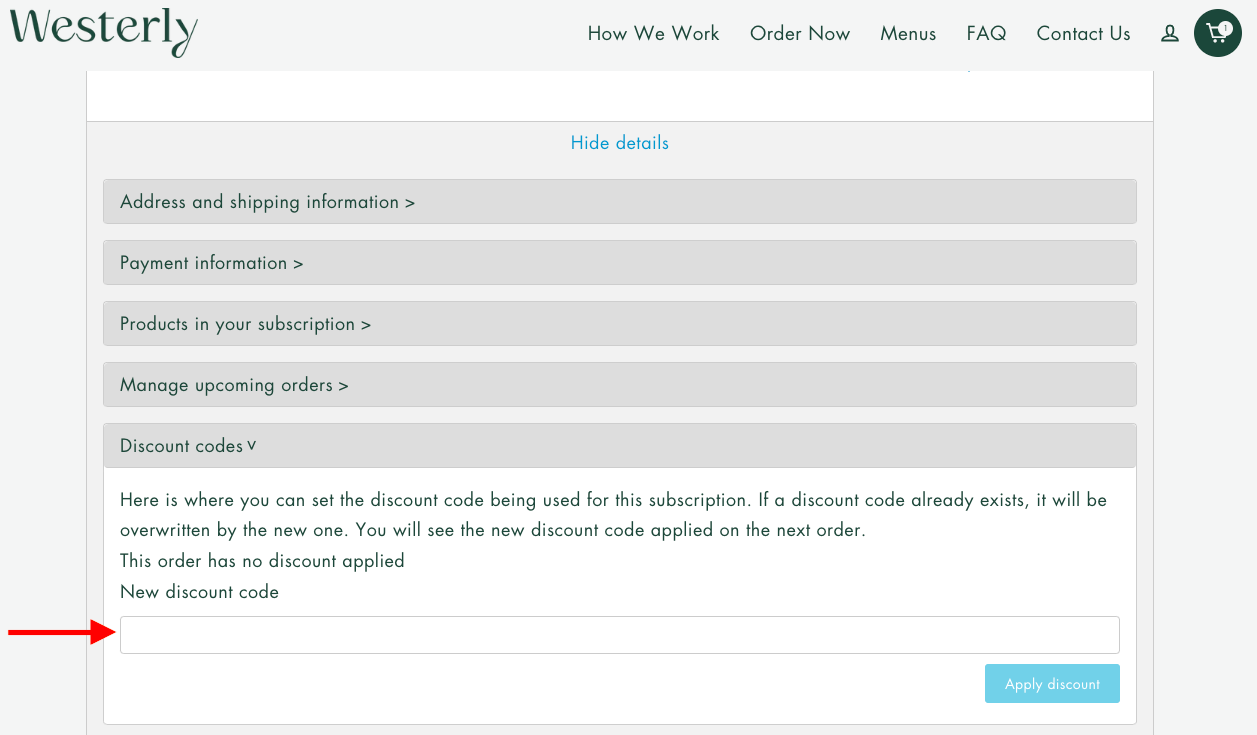
Task: Expand the Manage upcoming orders section
Action: point(619,384)
